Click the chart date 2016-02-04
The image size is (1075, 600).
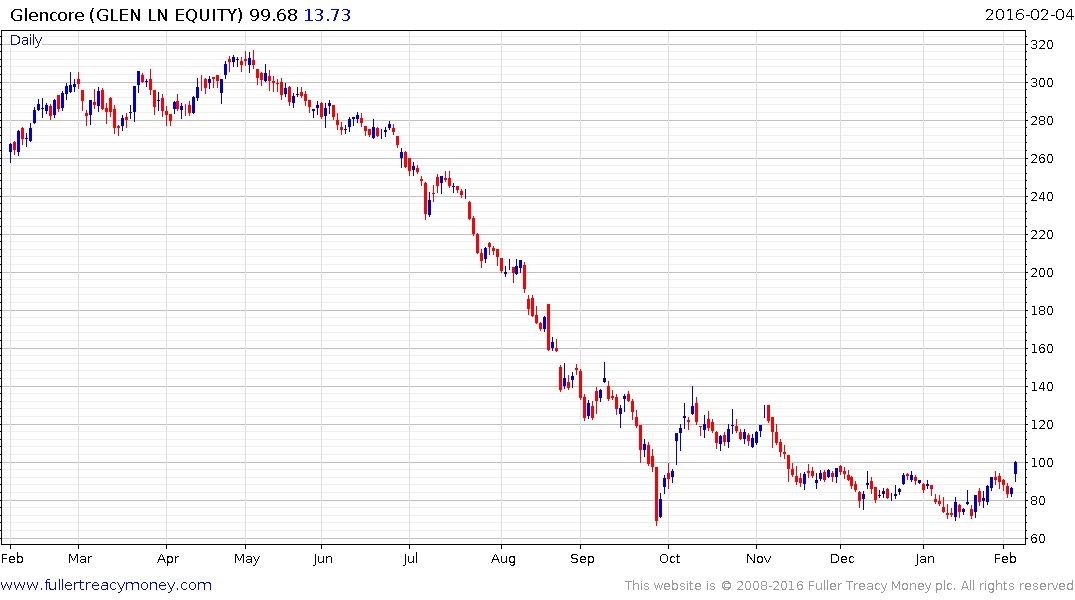coord(1029,14)
